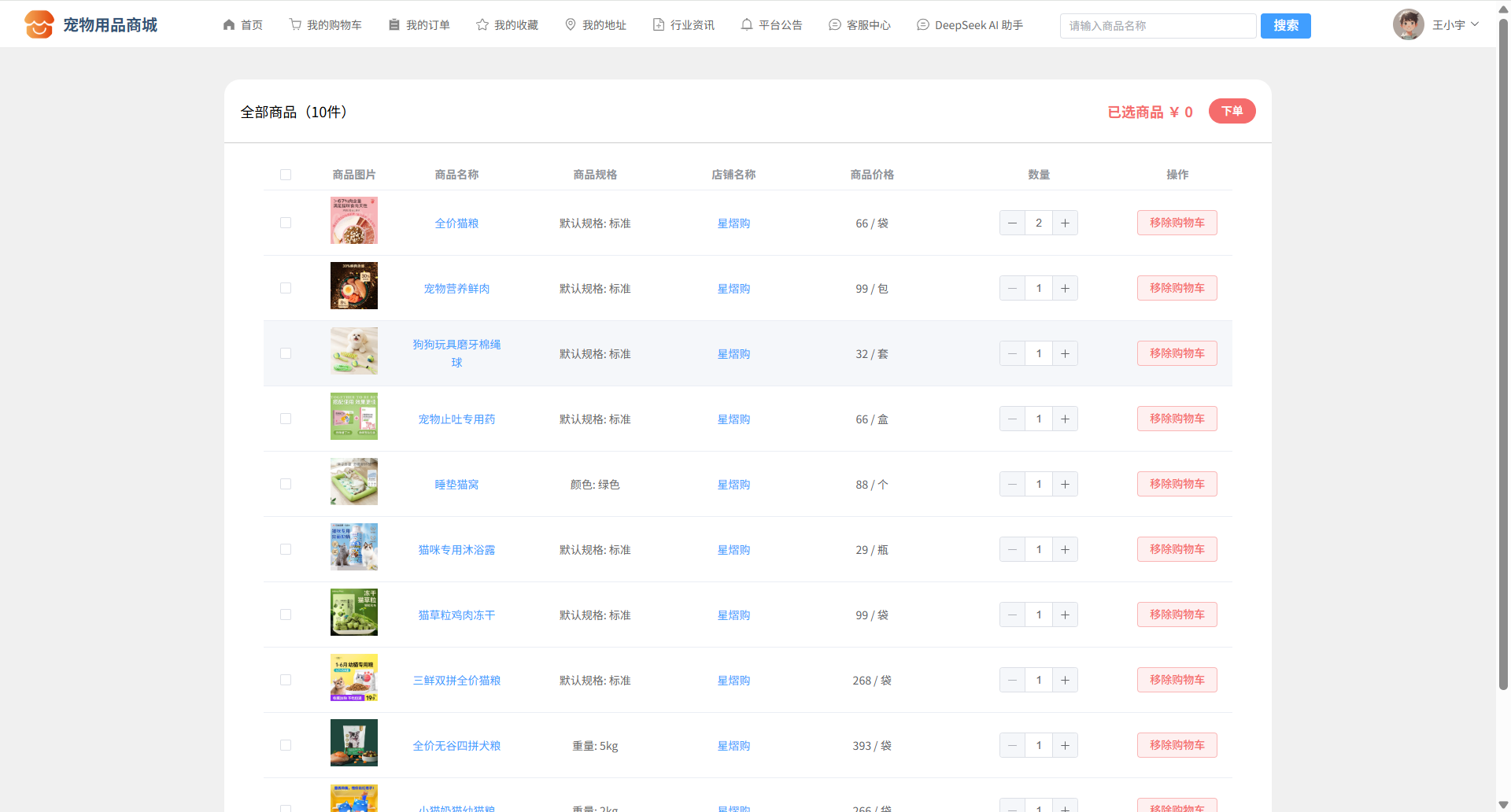Click the product name search field
This screenshot has height=812, width=1511.
coord(1158,26)
